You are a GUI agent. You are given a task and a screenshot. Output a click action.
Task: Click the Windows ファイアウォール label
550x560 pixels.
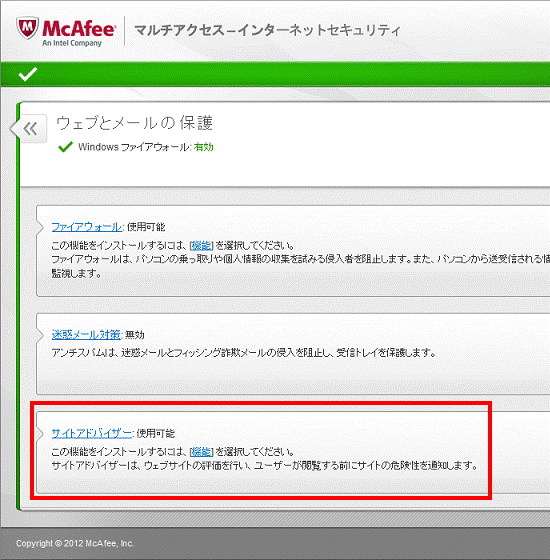(134, 147)
